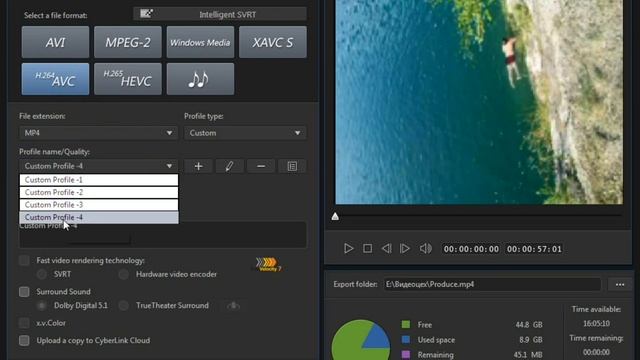This screenshot has height=360, width=640.
Task: Click the current timecode 00:00:00:00
Action: [471, 249]
